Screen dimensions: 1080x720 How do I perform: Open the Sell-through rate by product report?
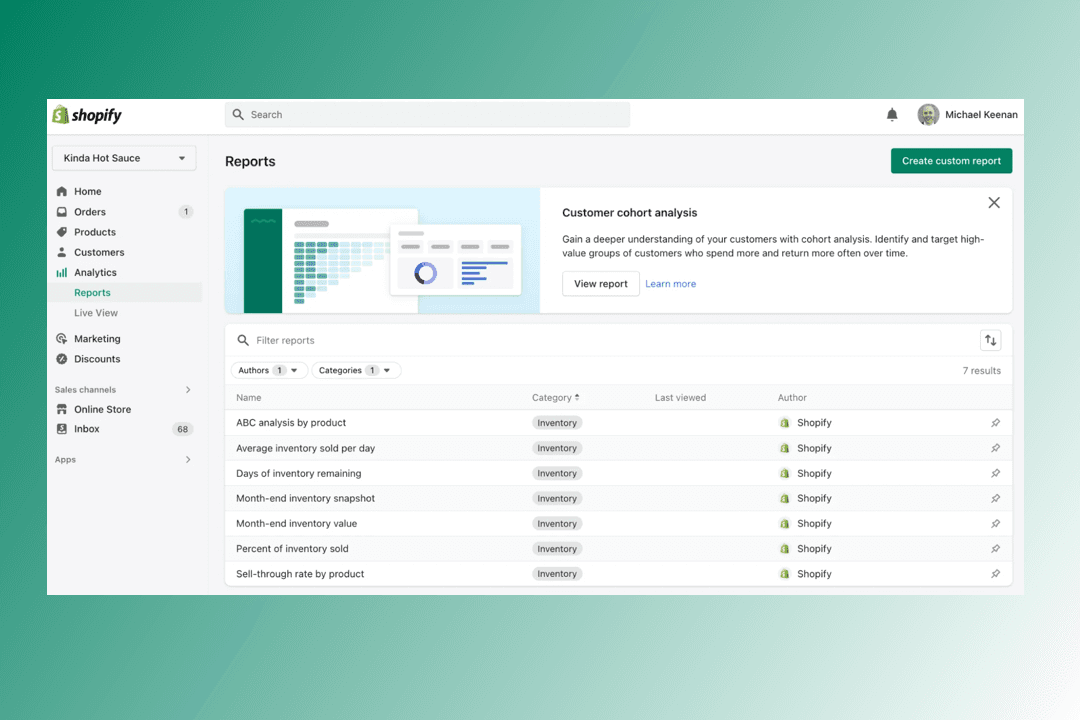pos(300,574)
